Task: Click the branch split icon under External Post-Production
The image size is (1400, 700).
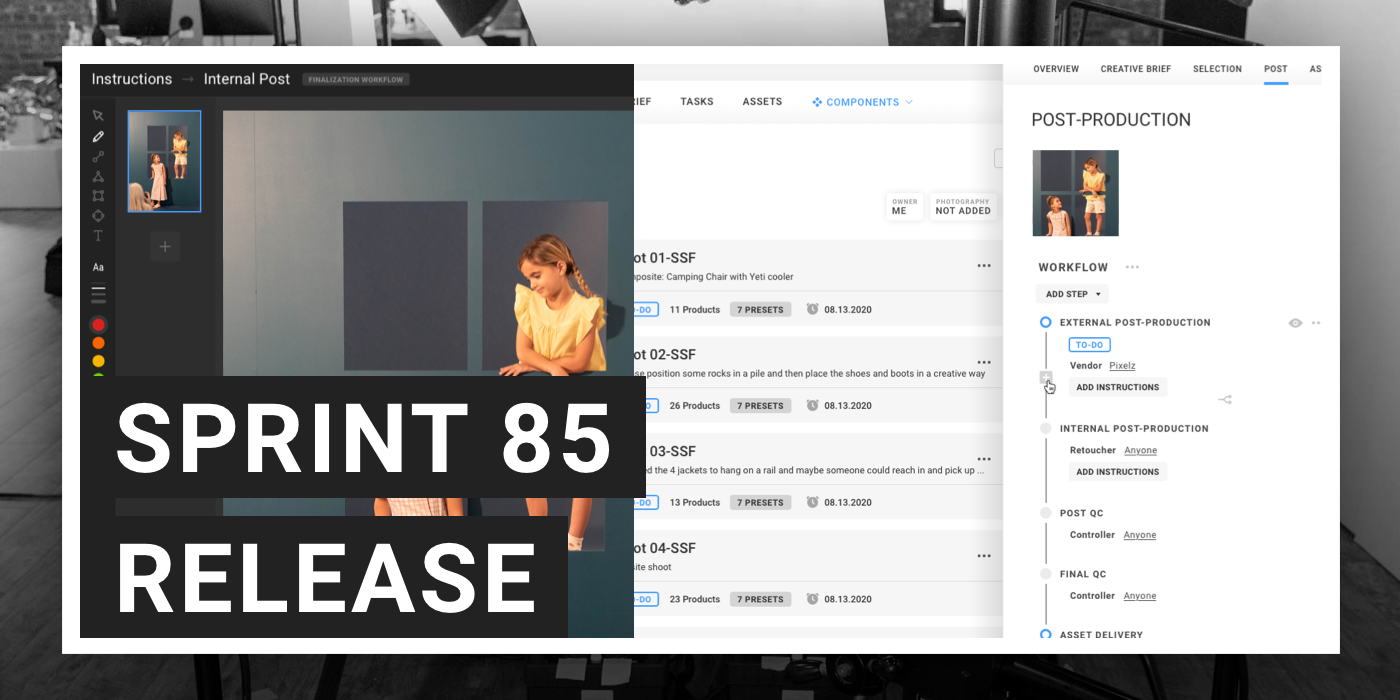Action: (x=1225, y=400)
